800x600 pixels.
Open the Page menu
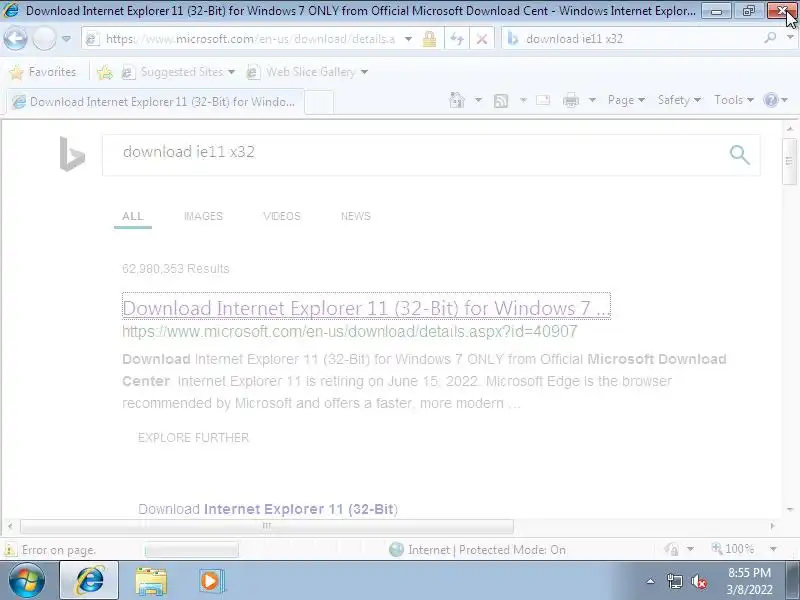626,100
